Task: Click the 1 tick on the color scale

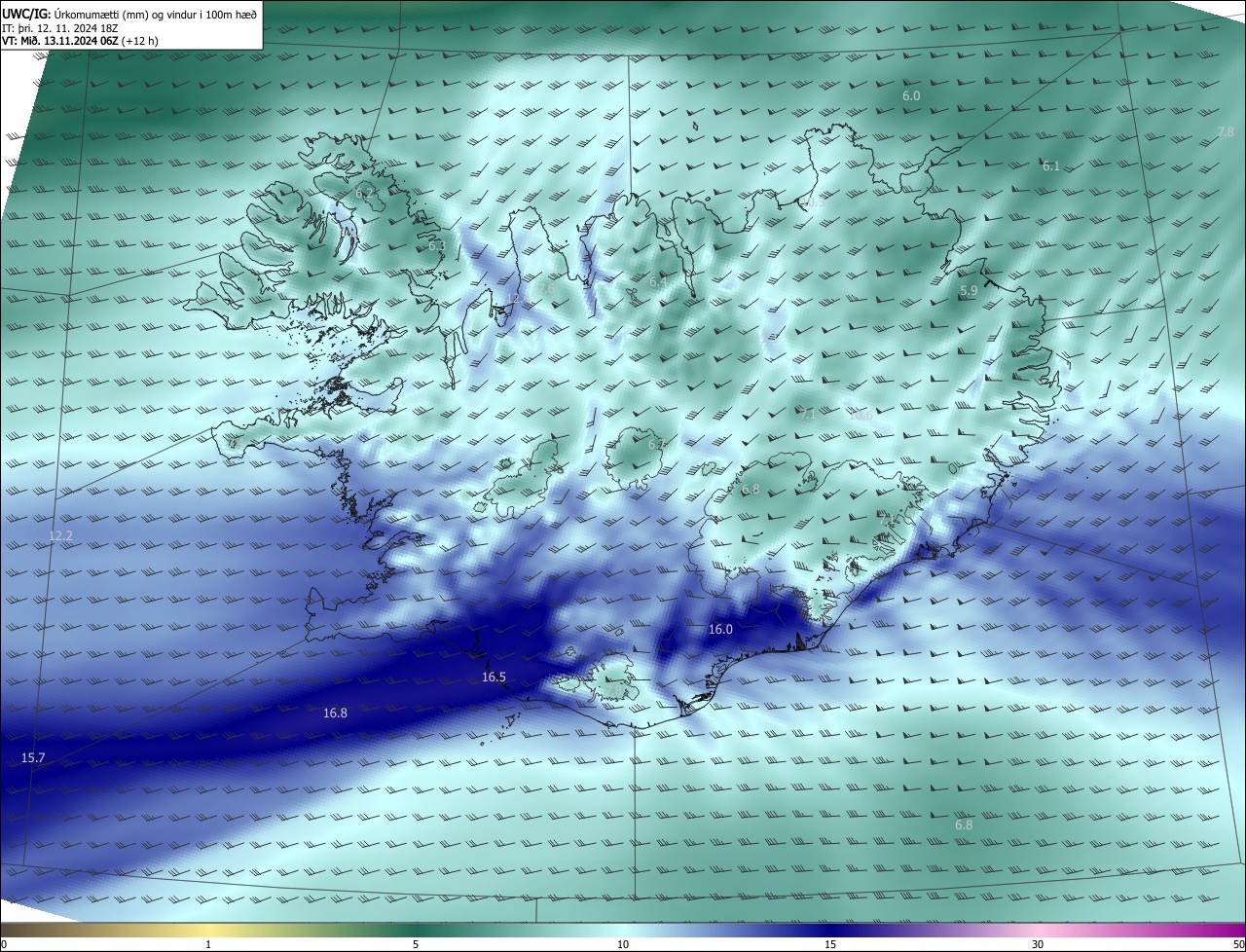Action: (x=208, y=944)
